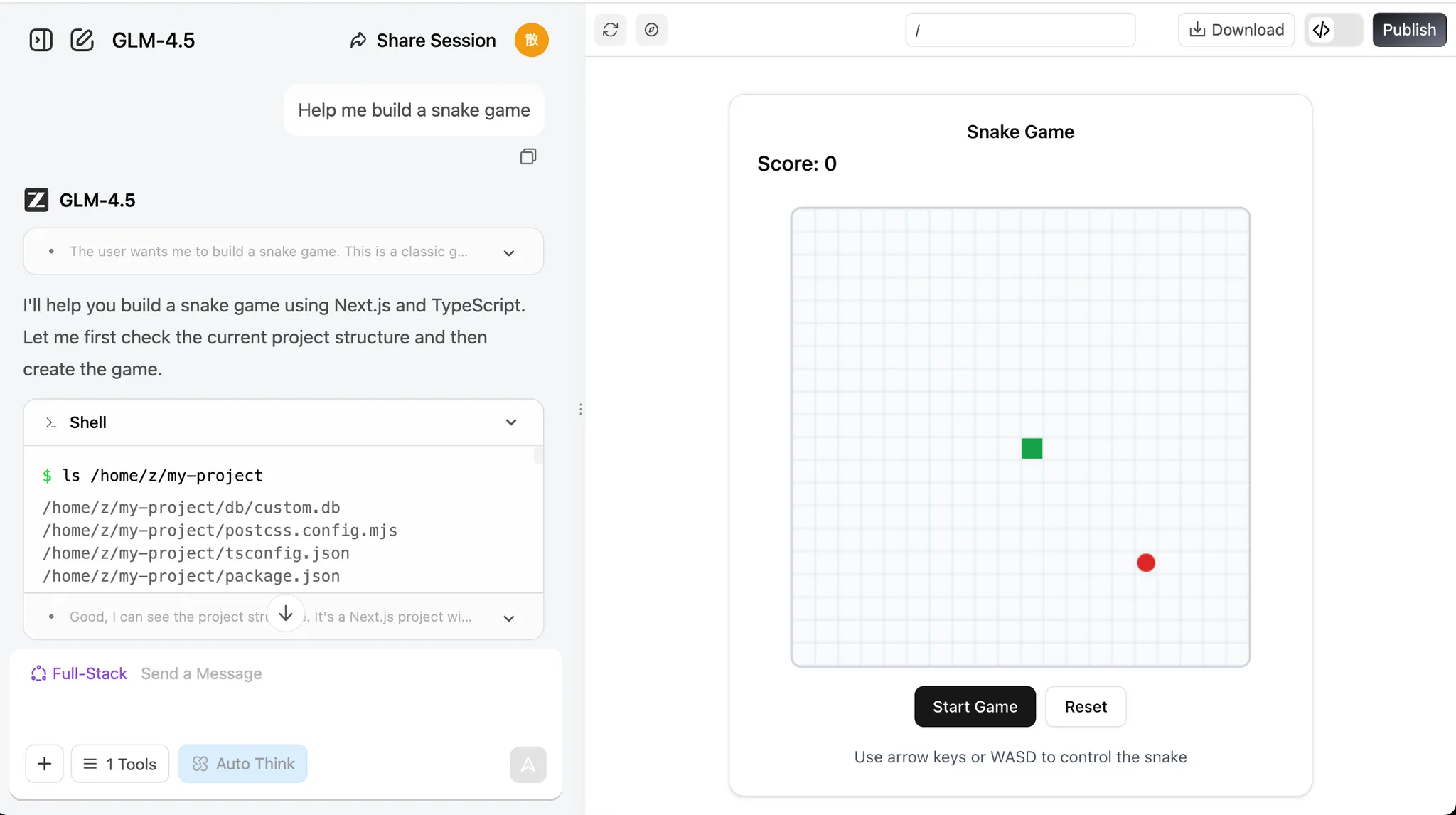Open the 1 Tools menu
The height and width of the screenshot is (815, 1456).
(x=120, y=764)
